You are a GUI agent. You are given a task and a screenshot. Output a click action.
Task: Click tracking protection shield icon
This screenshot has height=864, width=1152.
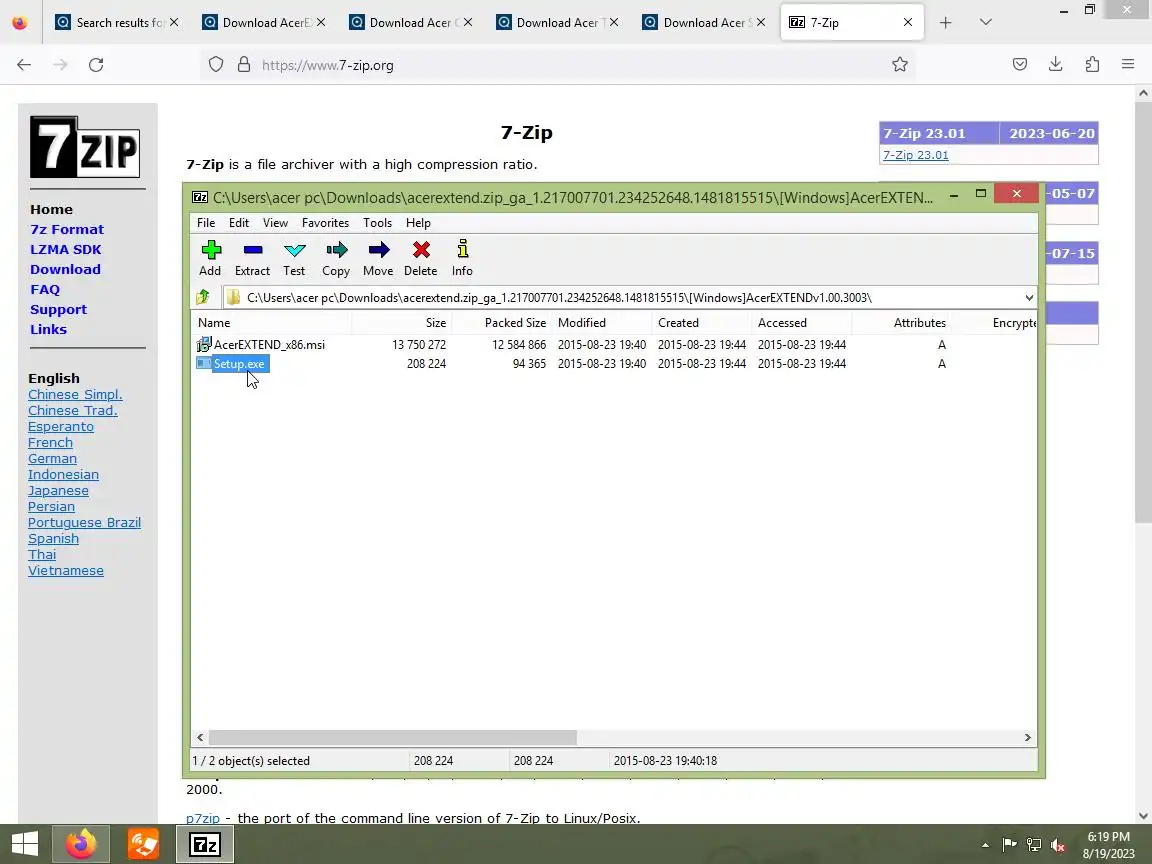click(216, 65)
